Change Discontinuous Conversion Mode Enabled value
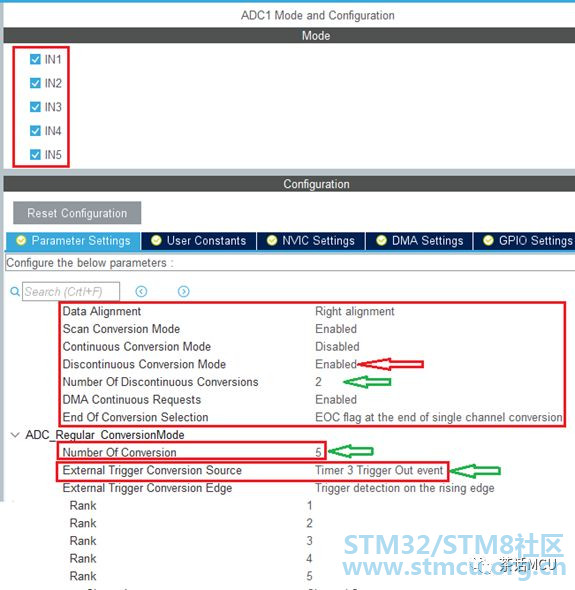 pos(336,364)
